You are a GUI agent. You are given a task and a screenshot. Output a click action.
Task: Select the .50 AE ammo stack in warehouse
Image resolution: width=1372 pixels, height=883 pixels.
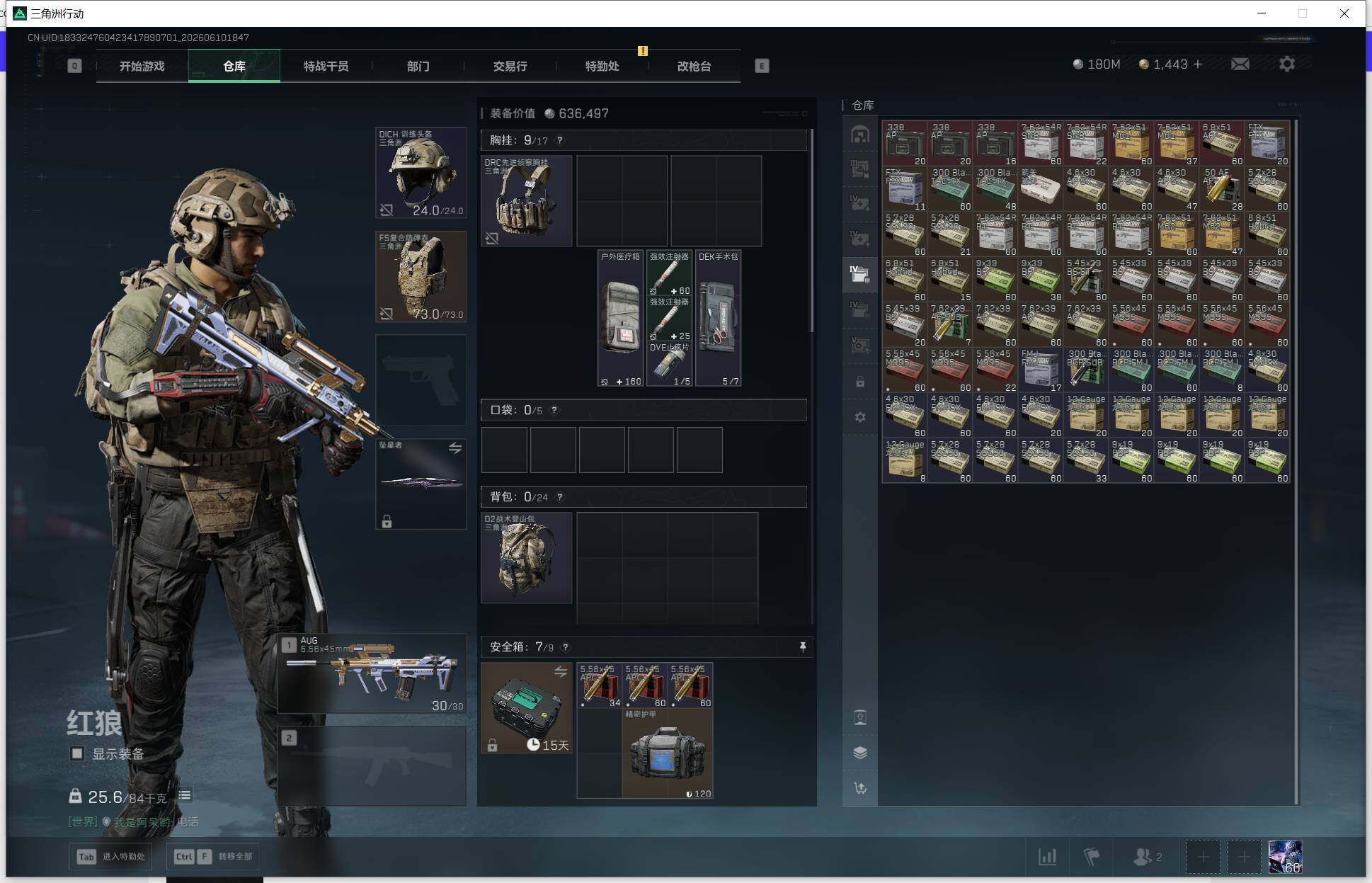1222,188
